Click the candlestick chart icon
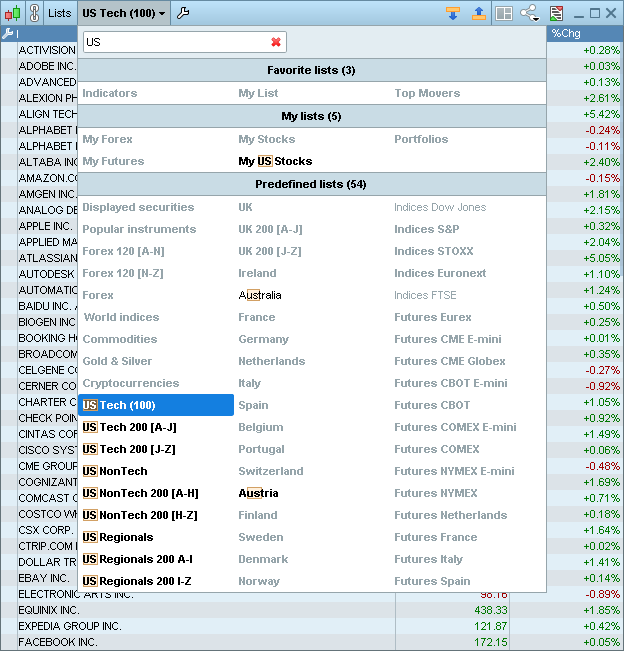 (x=12, y=13)
